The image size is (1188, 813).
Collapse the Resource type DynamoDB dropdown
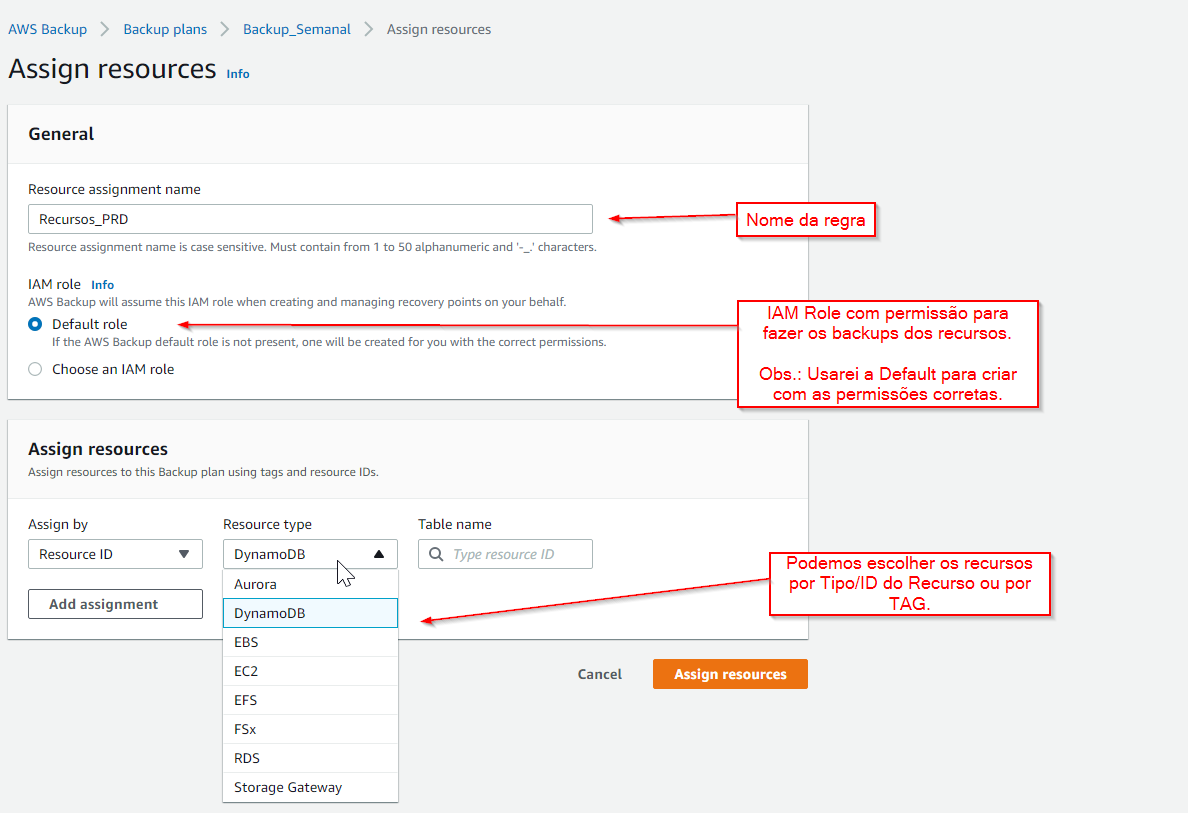coord(311,554)
